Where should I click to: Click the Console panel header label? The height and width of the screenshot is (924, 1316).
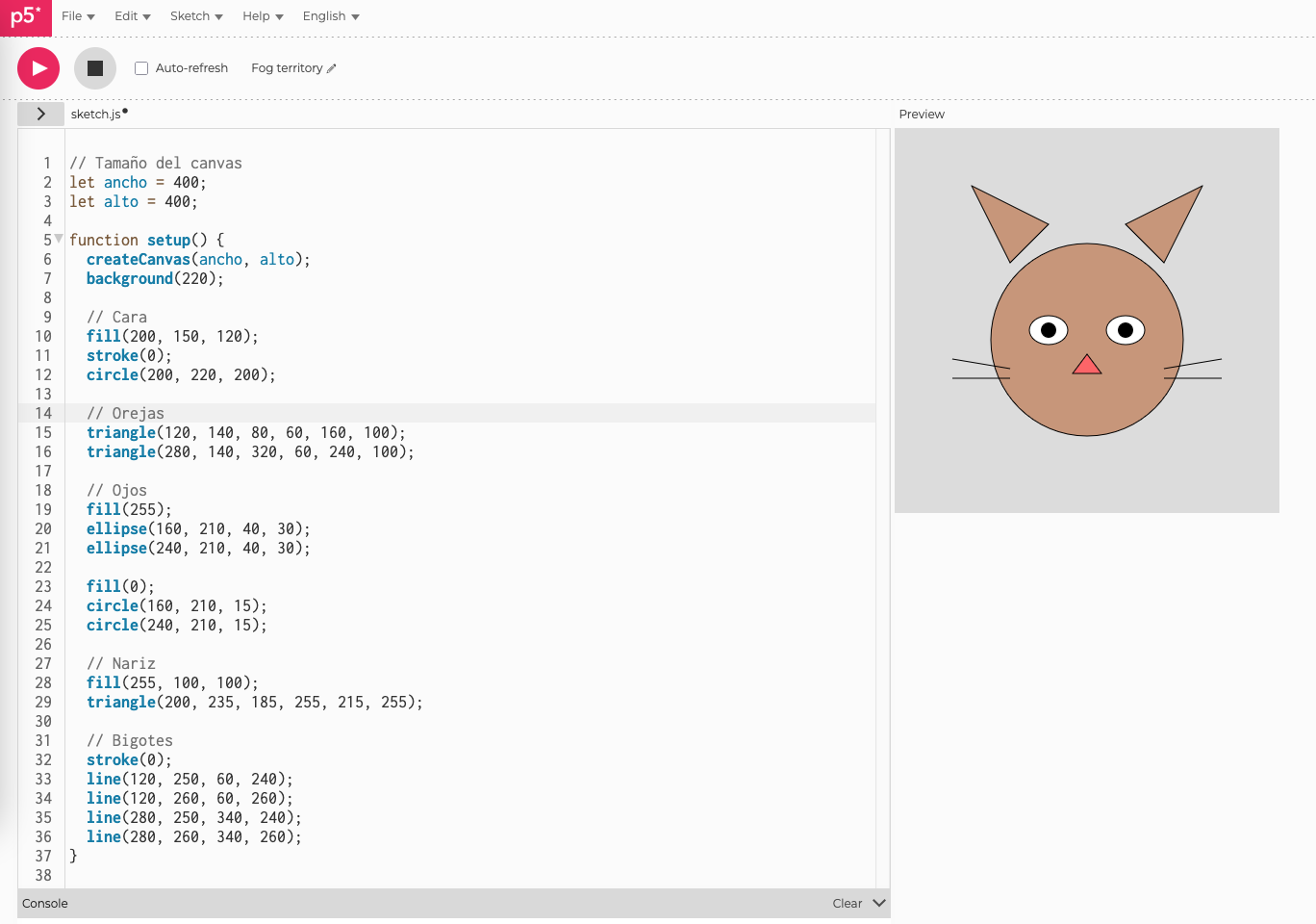coord(45,903)
